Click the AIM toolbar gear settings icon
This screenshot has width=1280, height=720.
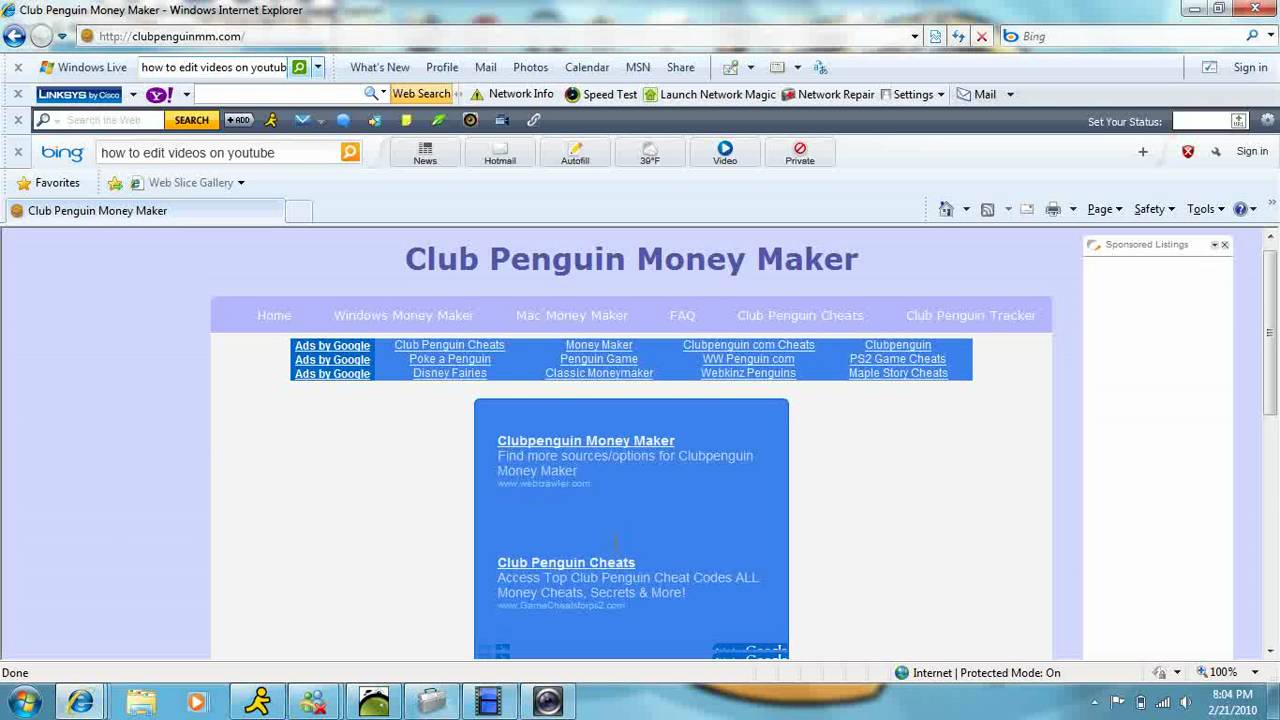point(1268,120)
